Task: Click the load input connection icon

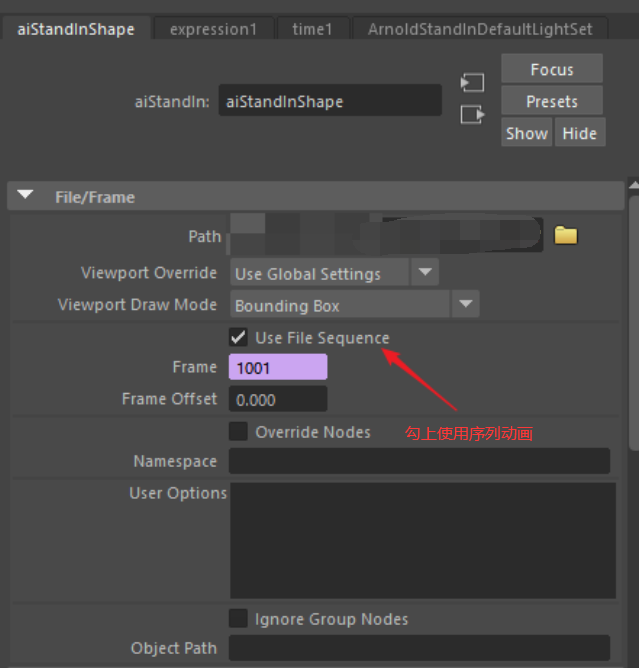Action: coord(472,83)
